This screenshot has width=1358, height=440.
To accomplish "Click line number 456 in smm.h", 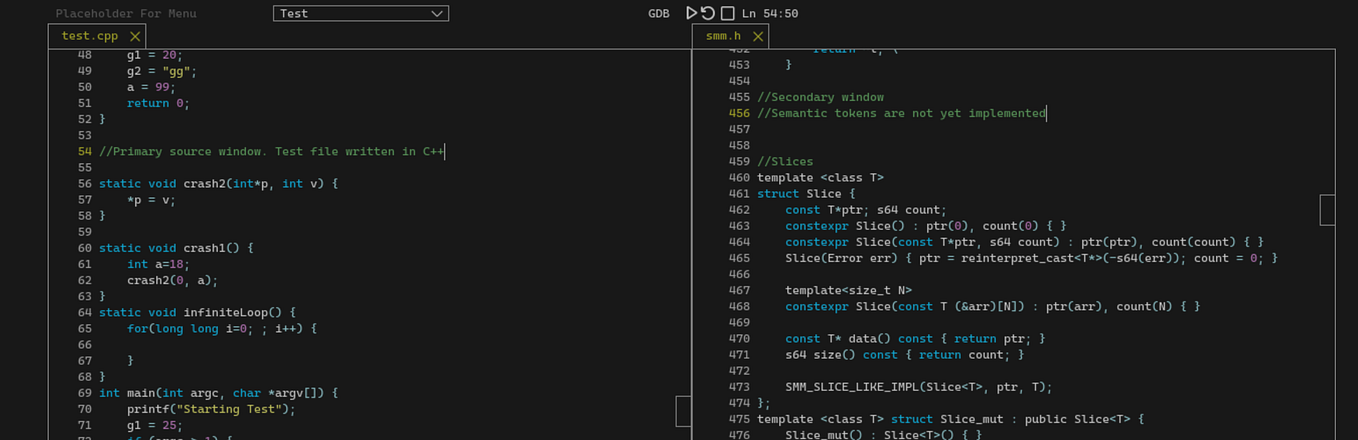I will point(739,113).
